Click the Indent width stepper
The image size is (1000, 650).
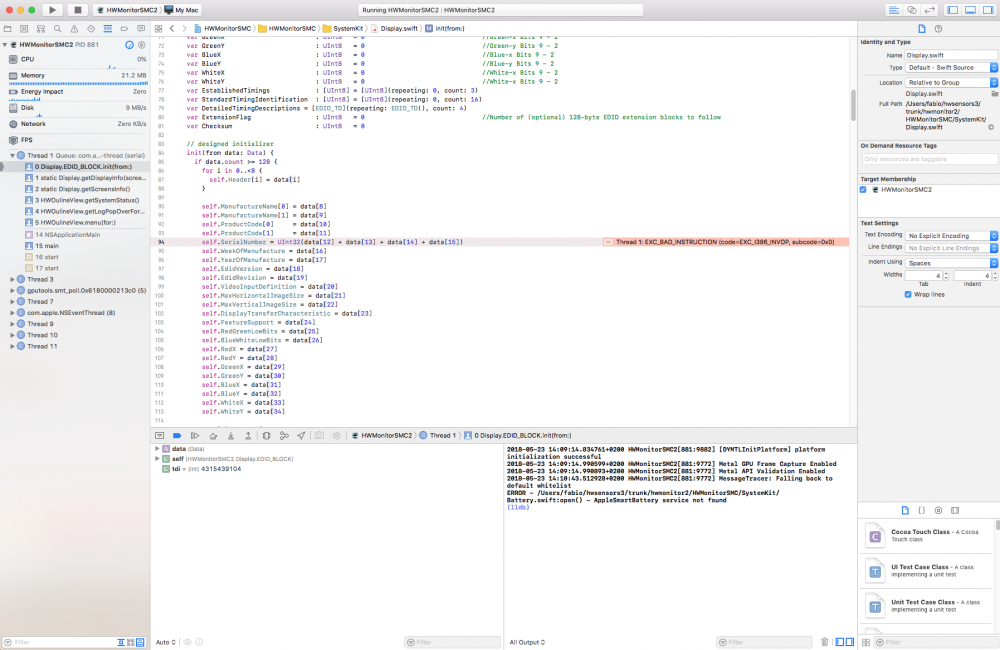click(995, 276)
